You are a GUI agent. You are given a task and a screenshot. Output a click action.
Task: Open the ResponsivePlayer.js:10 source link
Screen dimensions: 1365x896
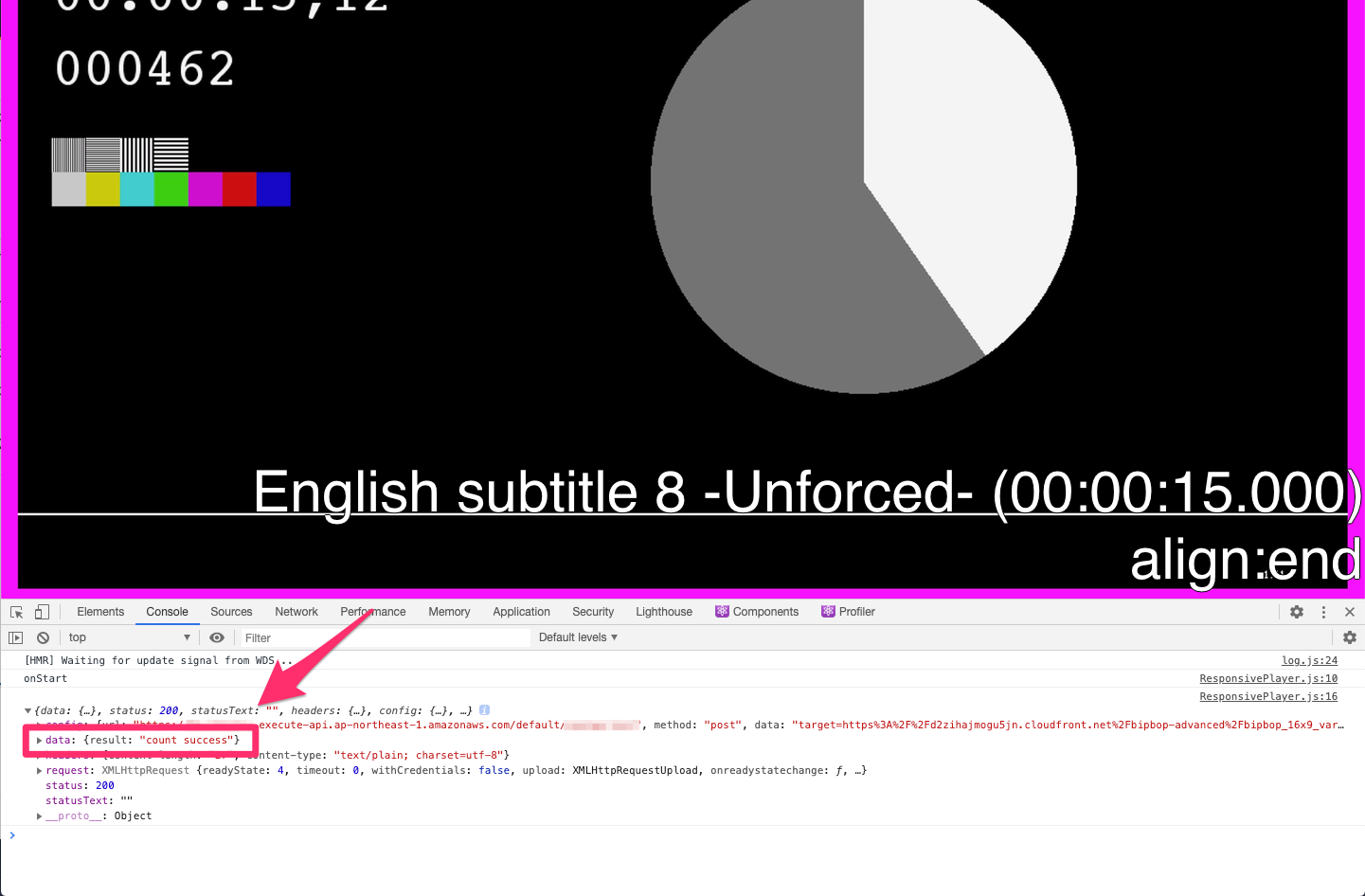pyautogui.click(x=1268, y=678)
